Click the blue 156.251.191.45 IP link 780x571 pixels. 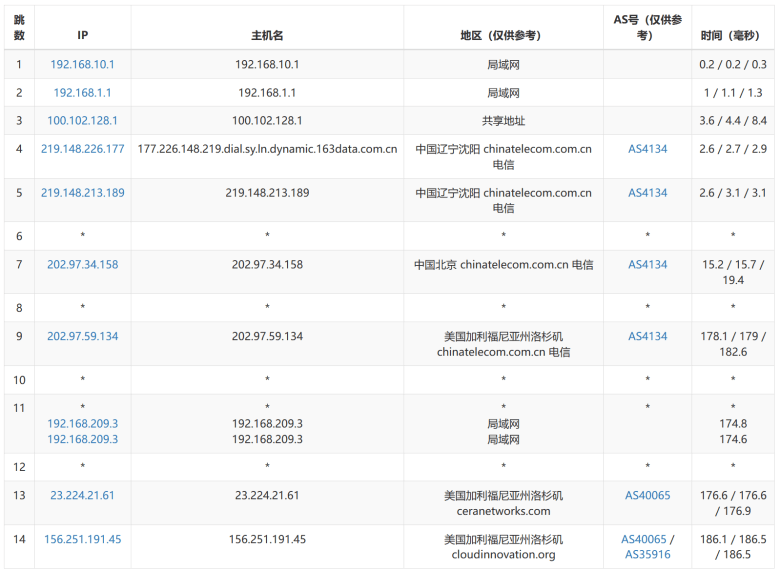click(83, 539)
